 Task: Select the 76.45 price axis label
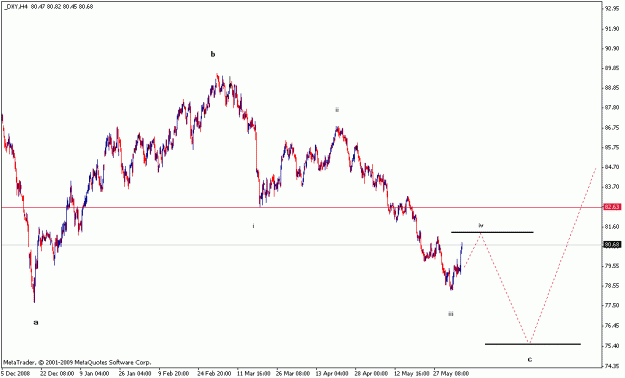[x=612, y=326]
